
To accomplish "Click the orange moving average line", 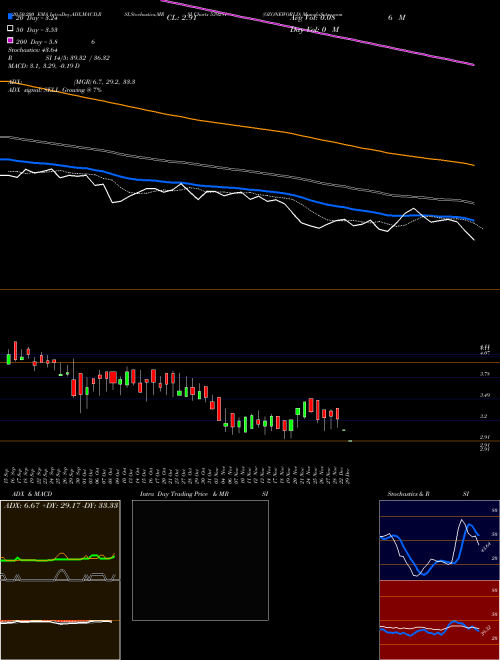I will click(238, 125).
